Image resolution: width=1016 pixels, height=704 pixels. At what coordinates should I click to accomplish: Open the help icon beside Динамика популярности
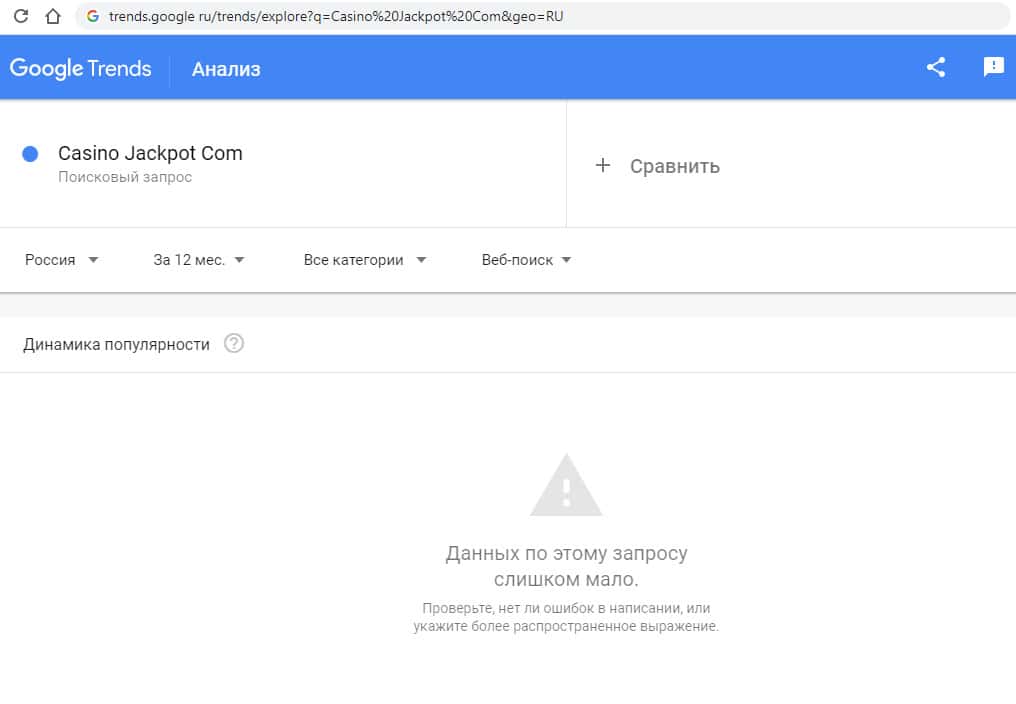234,344
